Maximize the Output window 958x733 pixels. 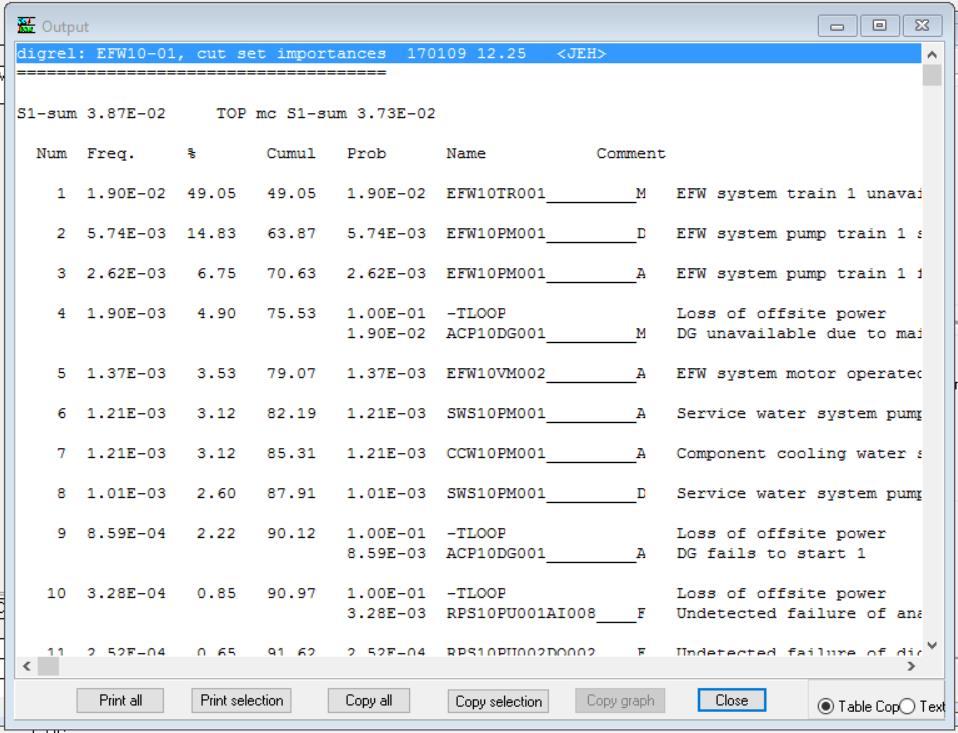click(x=879, y=26)
